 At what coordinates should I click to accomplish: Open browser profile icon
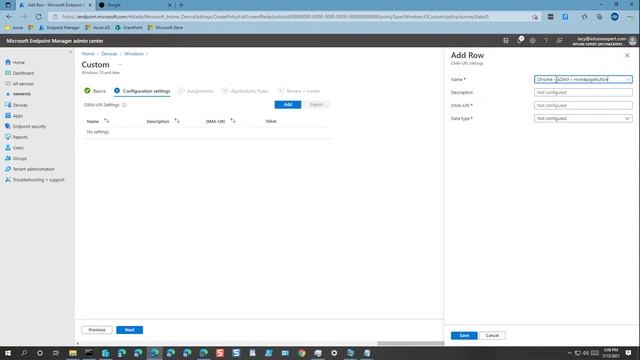click(x=614, y=17)
